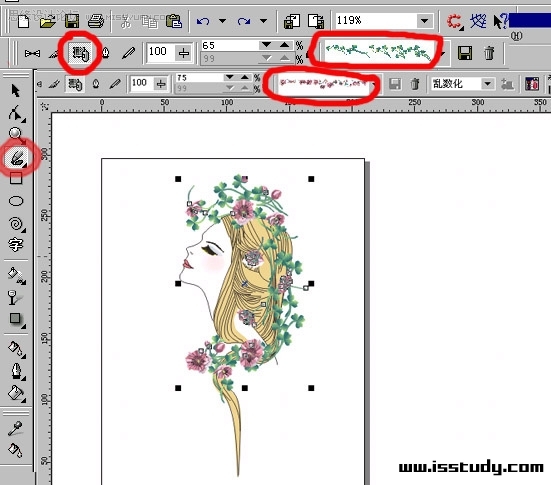551x485 pixels.
Task: Select the Paintbucket tool at toolbox bottom
Action: point(15,450)
